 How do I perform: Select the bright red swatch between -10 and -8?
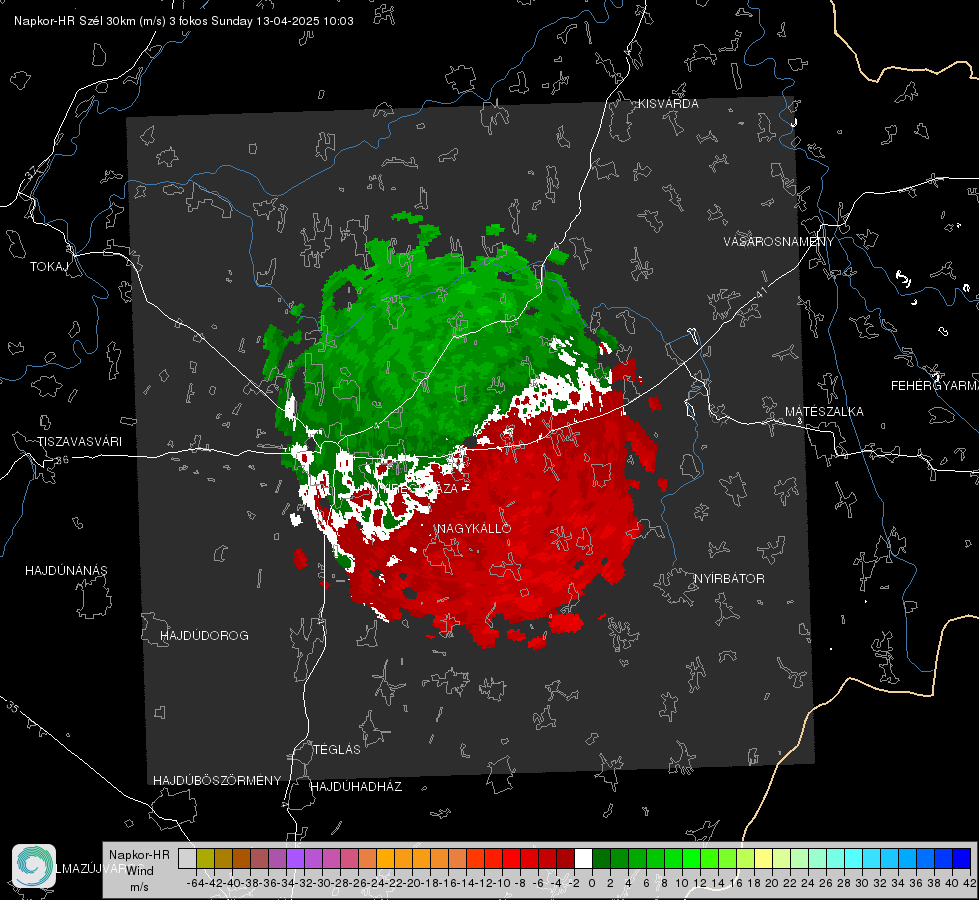pos(511,858)
